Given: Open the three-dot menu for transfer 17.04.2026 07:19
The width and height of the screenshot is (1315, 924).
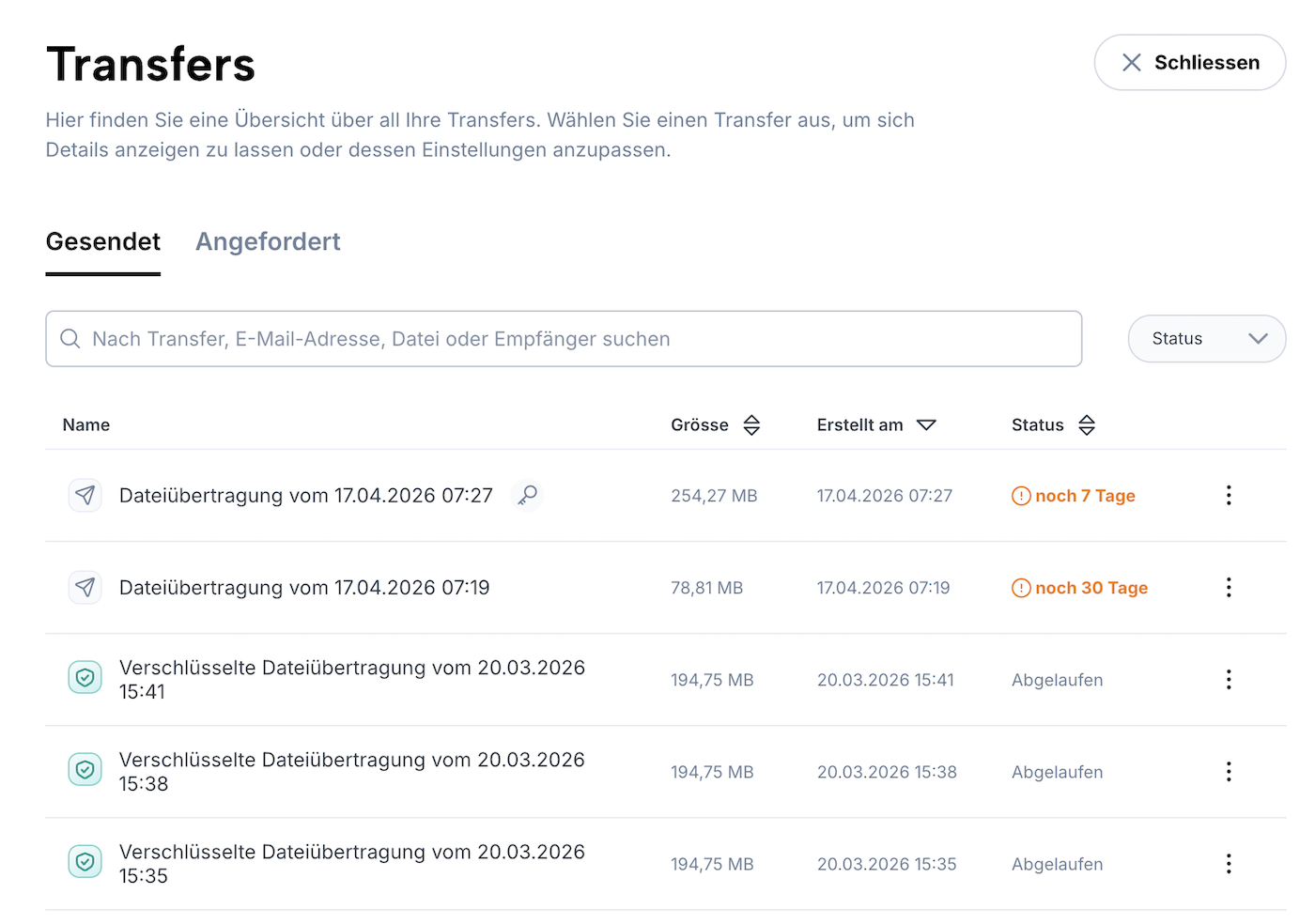Looking at the screenshot, I should [x=1229, y=587].
